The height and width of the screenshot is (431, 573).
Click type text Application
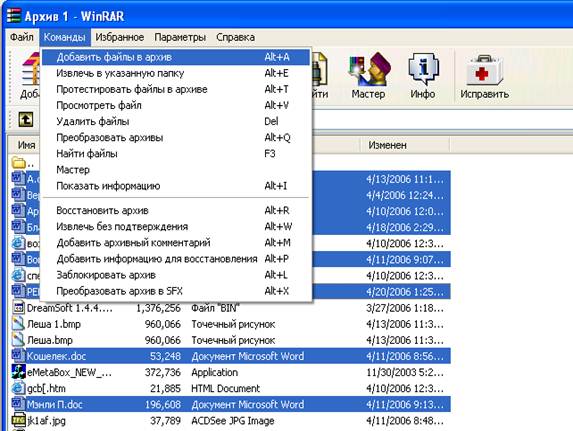point(215,373)
